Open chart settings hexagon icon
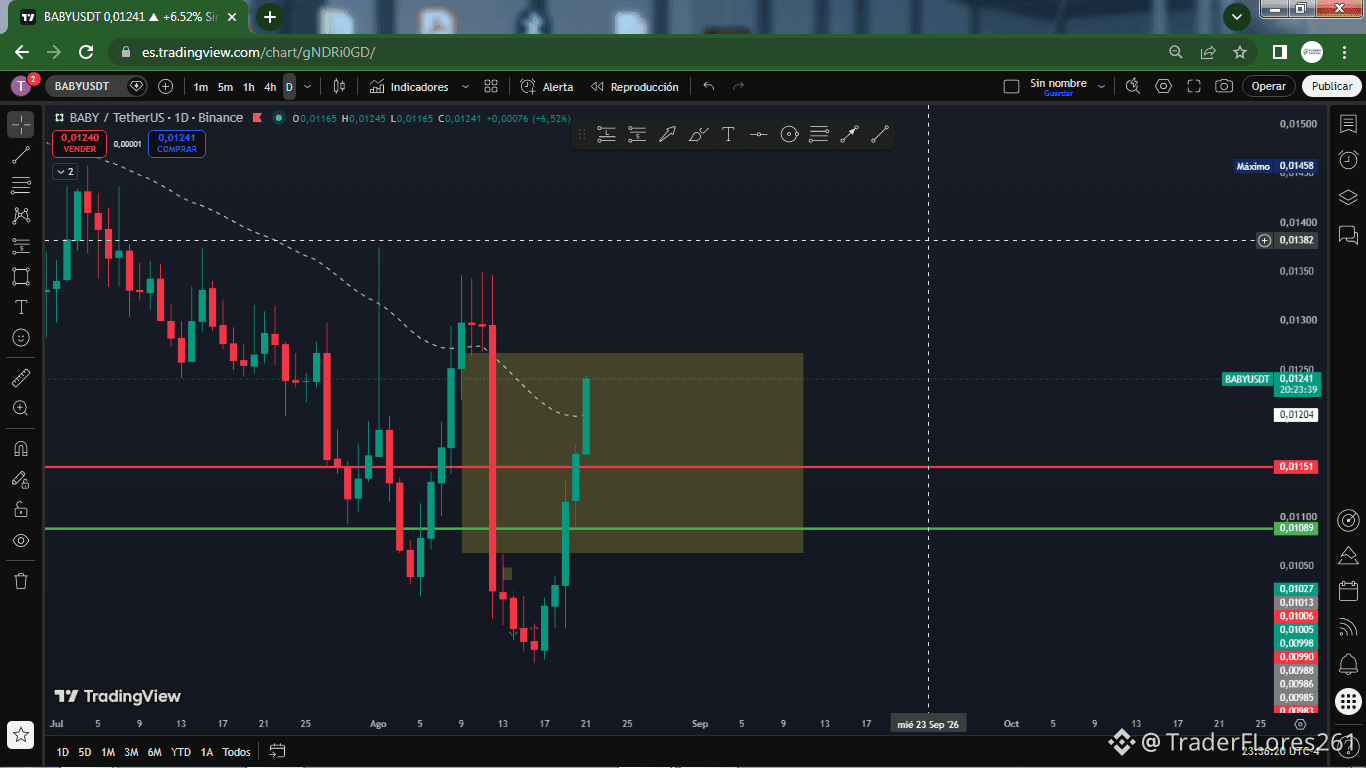The width and height of the screenshot is (1366, 768). coord(1163,87)
